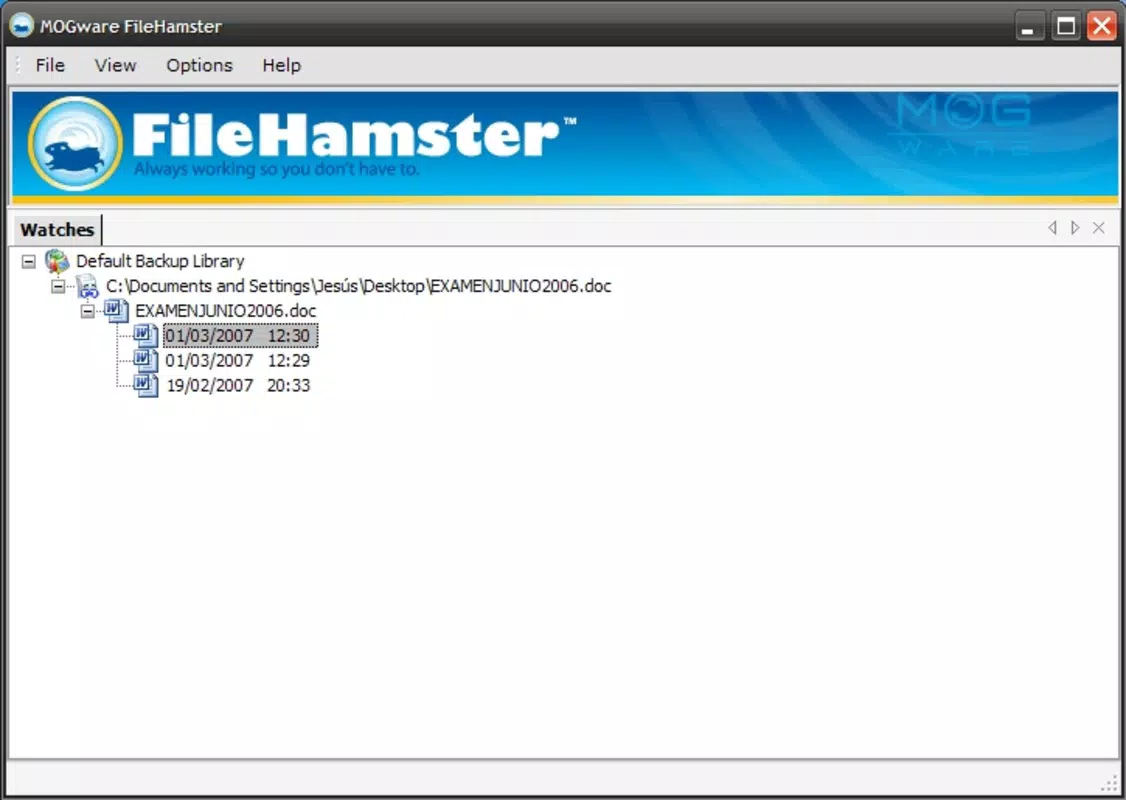The image size is (1126, 800).
Task: Click the menu bar grip handle
Action: (x=19, y=65)
